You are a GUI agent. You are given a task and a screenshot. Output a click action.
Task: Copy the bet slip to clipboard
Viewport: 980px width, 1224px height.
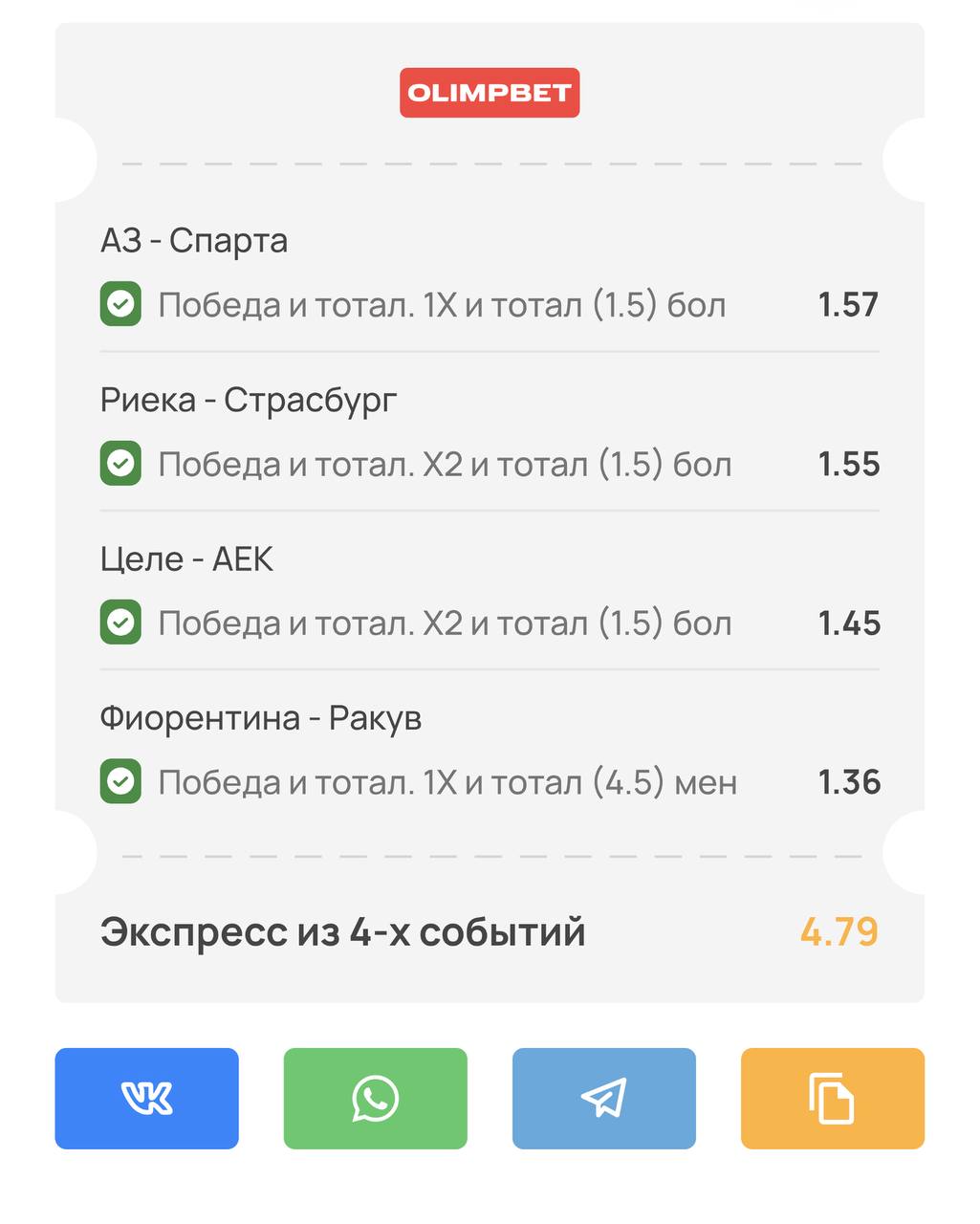coord(832,1098)
